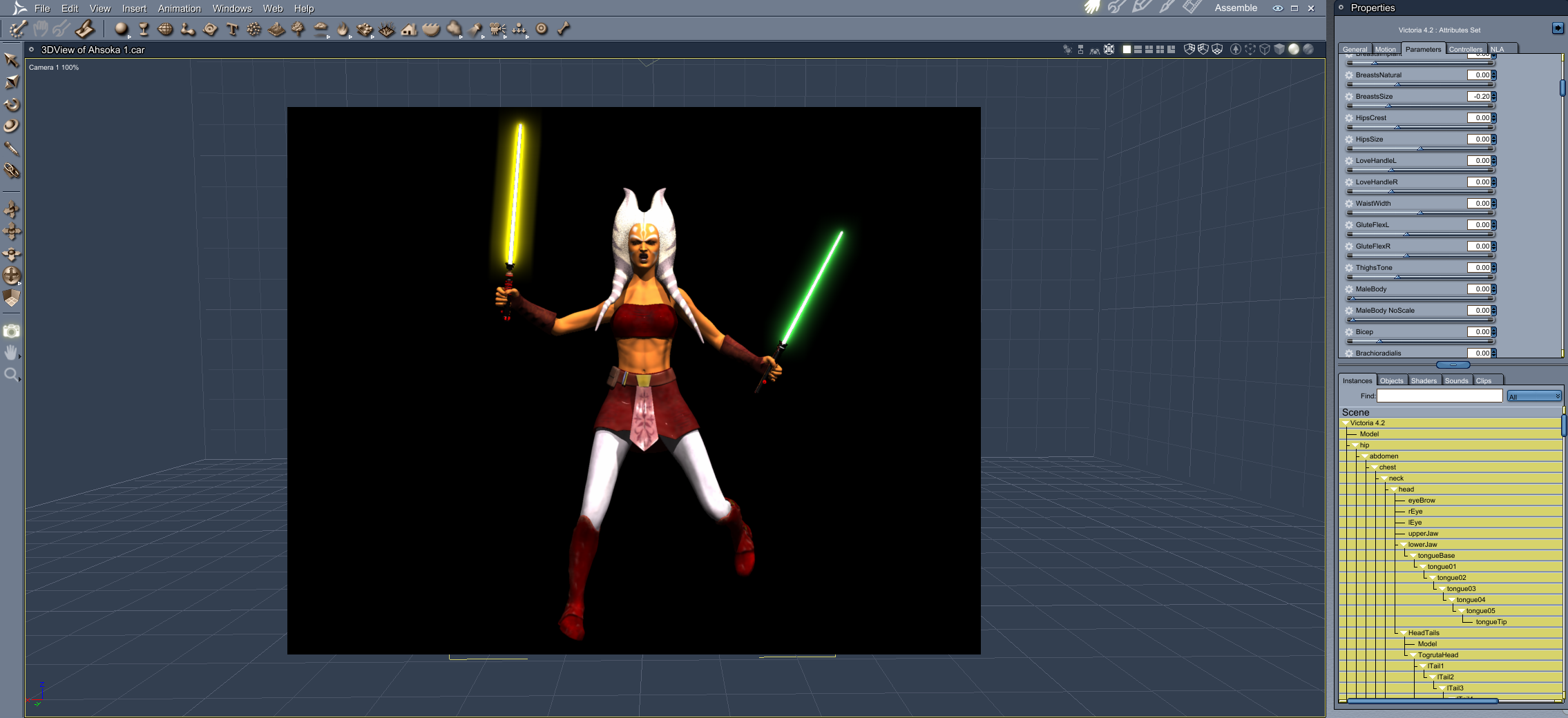Open the Texture room with the brush icon
The height and width of the screenshot is (718, 1568).
[x=1167, y=8]
